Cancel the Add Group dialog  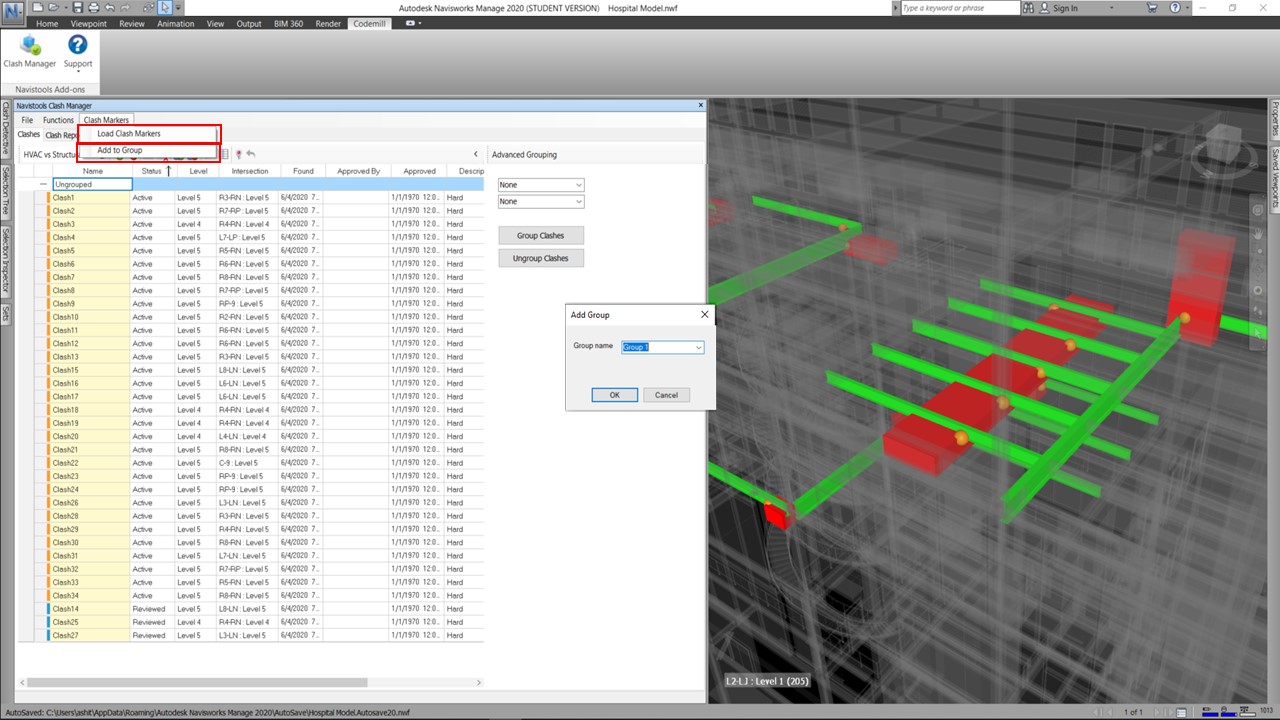pos(666,395)
